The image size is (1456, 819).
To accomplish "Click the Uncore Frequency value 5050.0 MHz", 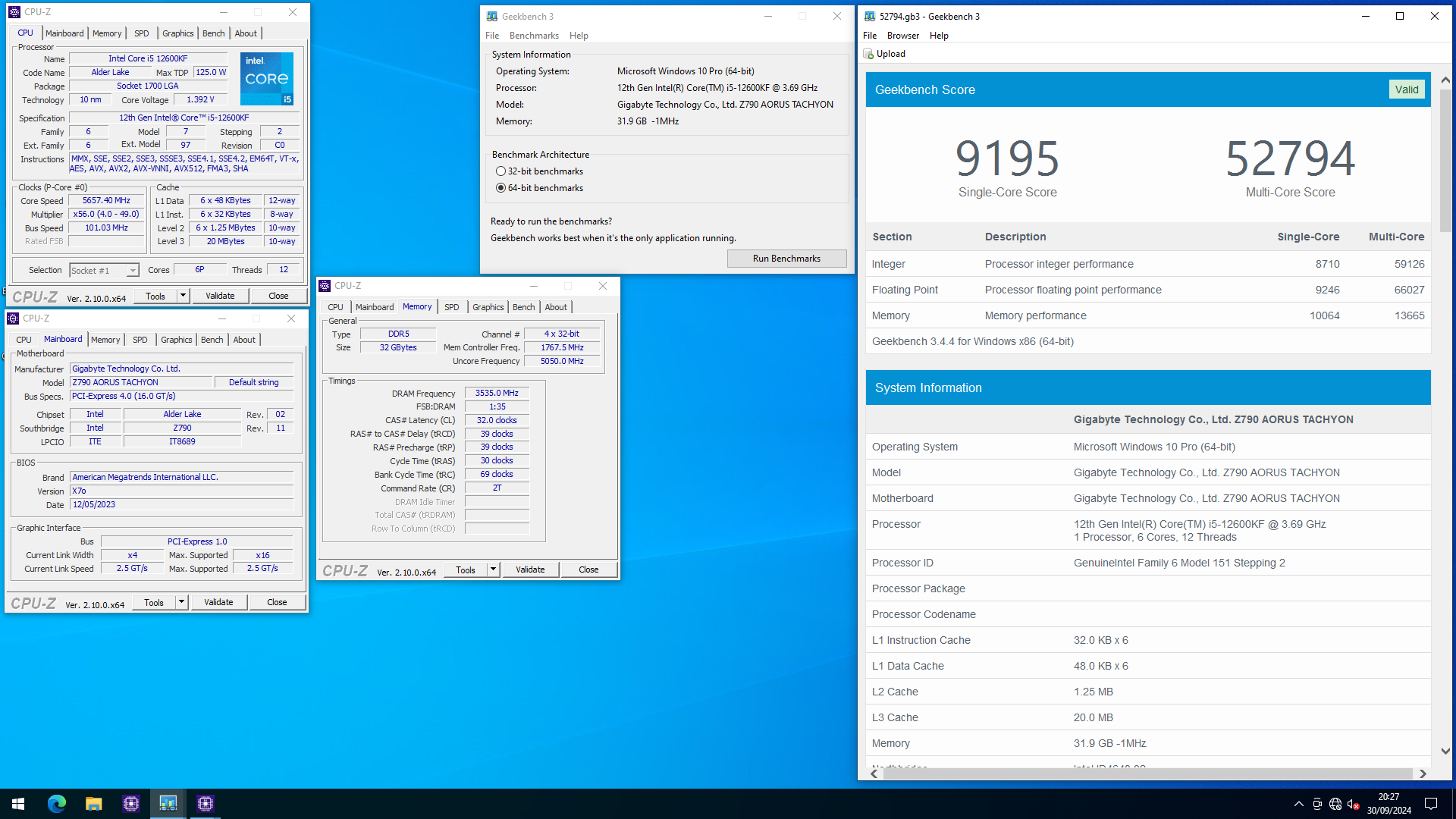I will 562,361.
